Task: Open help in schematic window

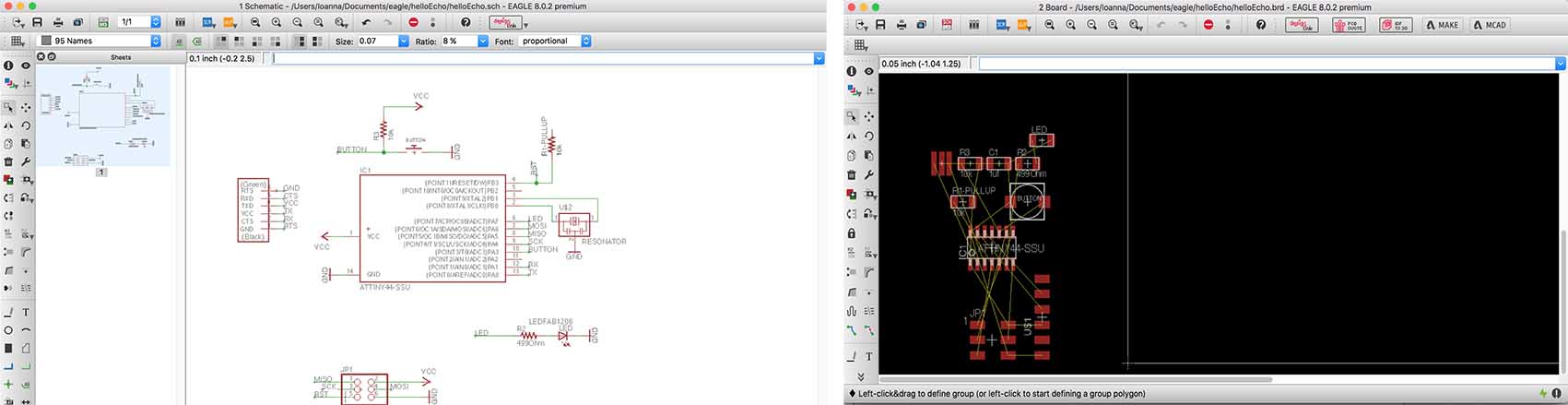Action: point(466,22)
